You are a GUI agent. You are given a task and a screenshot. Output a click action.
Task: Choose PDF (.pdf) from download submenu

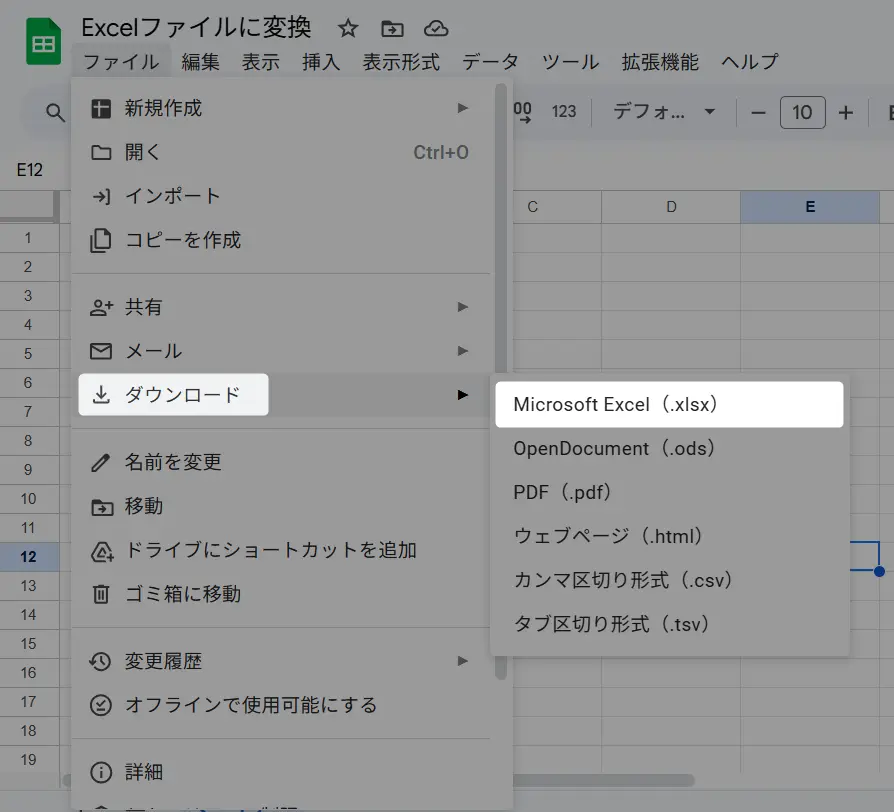click(562, 492)
